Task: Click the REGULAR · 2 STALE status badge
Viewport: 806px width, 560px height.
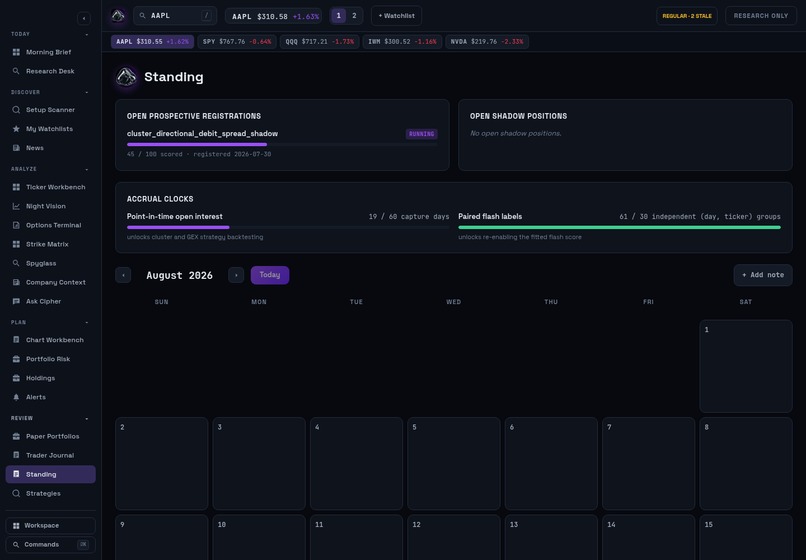Action: [x=687, y=16]
